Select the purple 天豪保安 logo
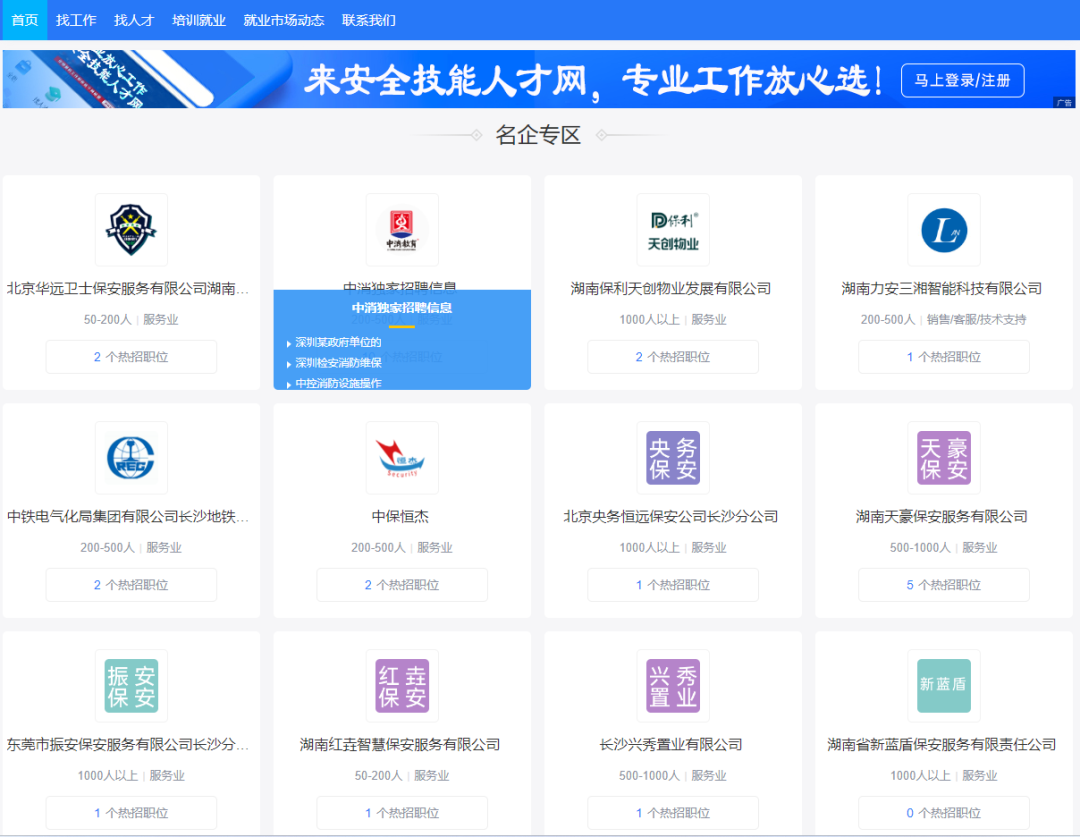This screenshot has height=837, width=1080. [944, 458]
